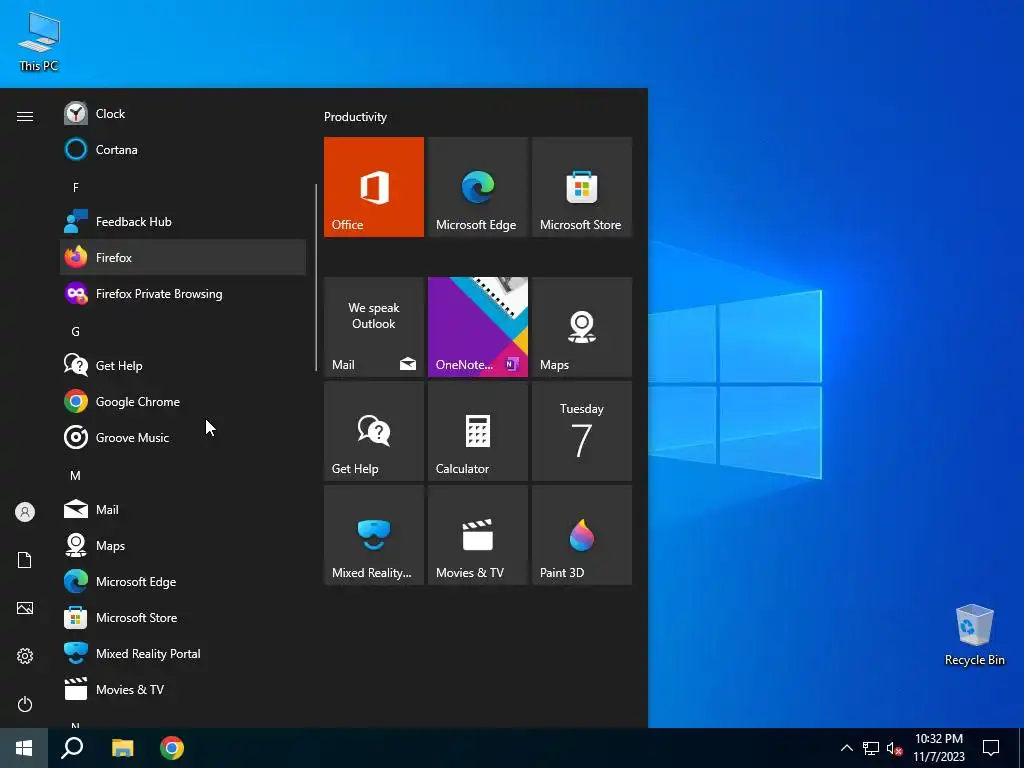Open the clock showing 10:32 PM
This screenshot has height=768, width=1024.
tap(938, 748)
